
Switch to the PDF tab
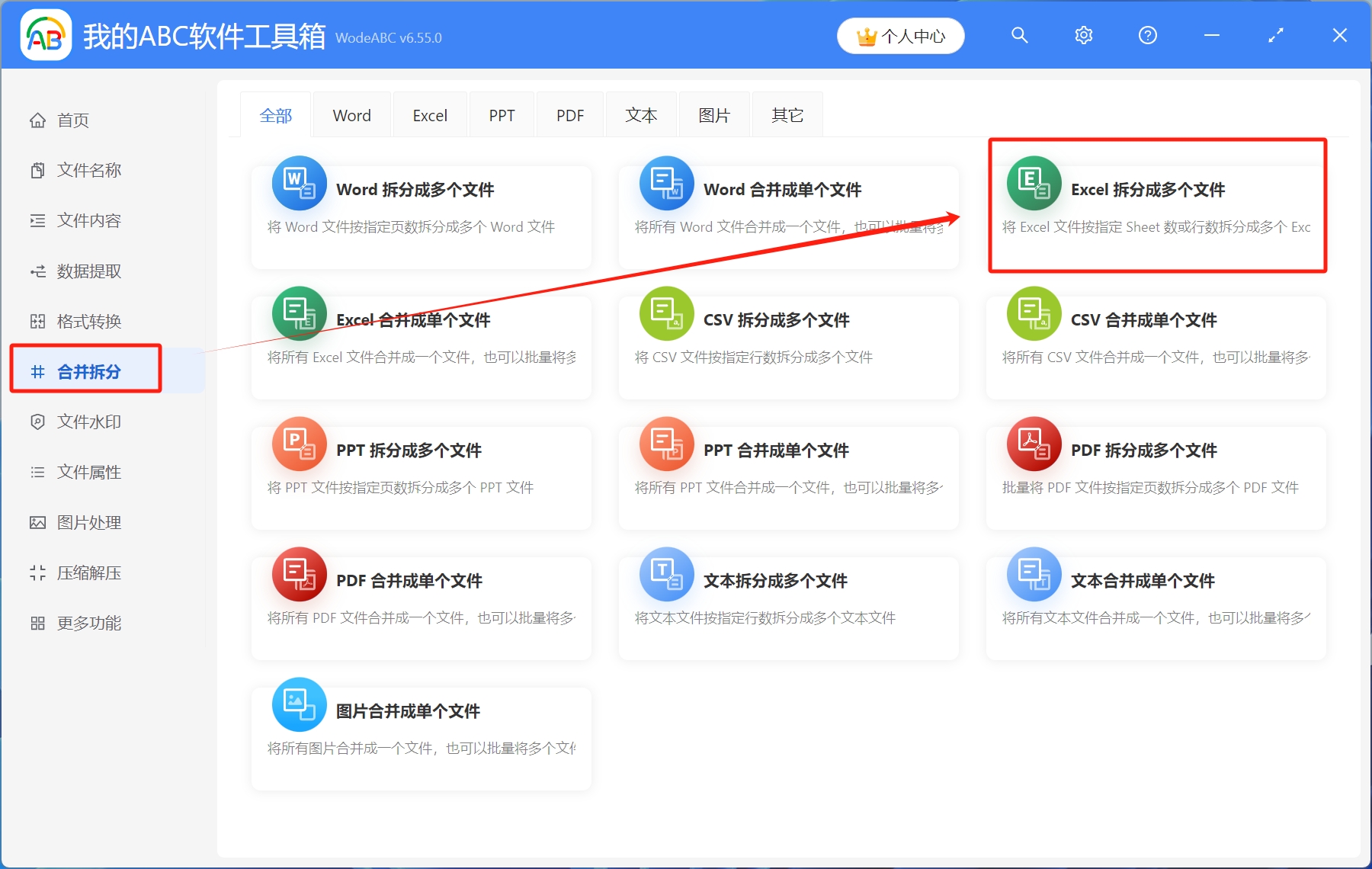(x=569, y=114)
